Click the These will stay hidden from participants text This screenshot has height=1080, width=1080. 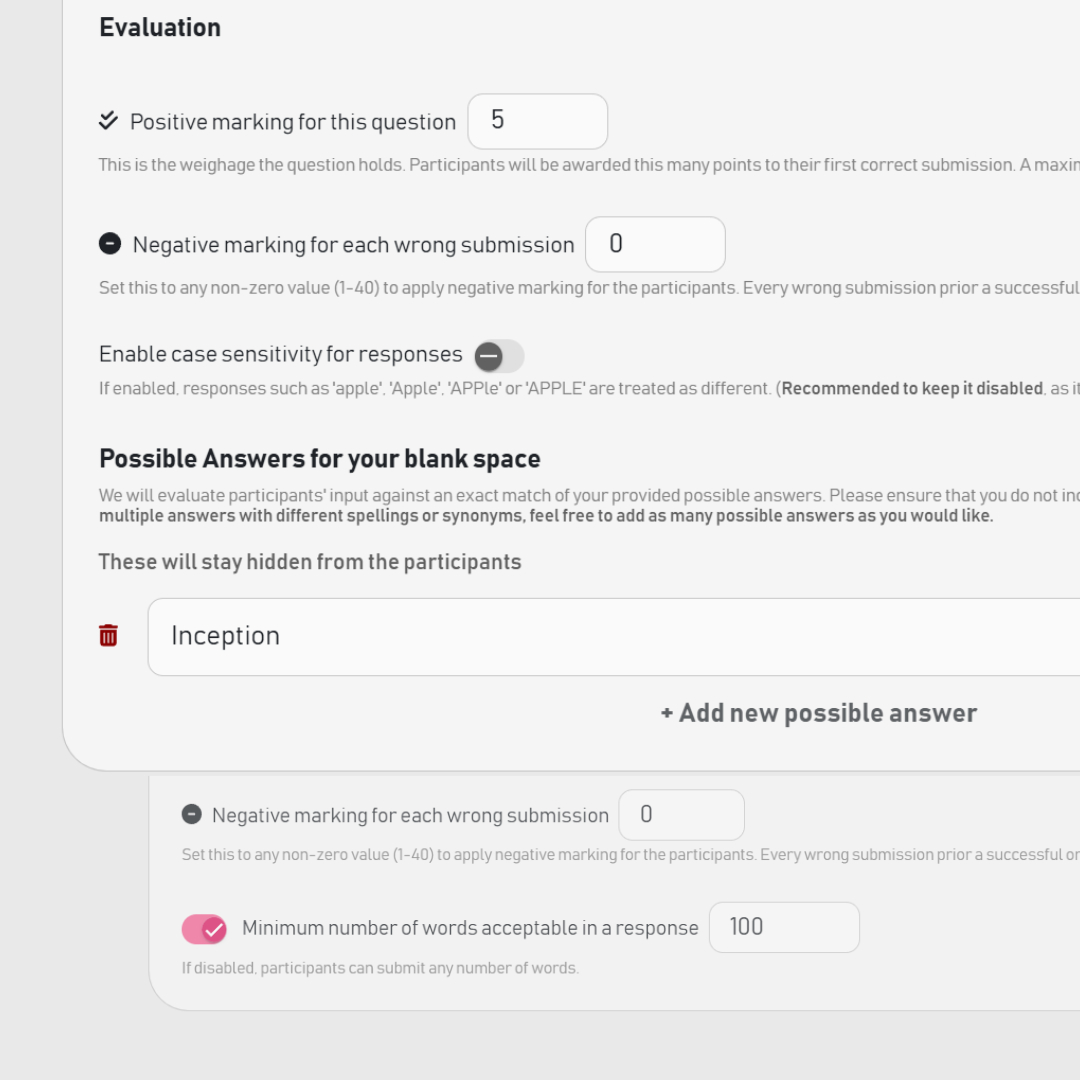click(310, 562)
